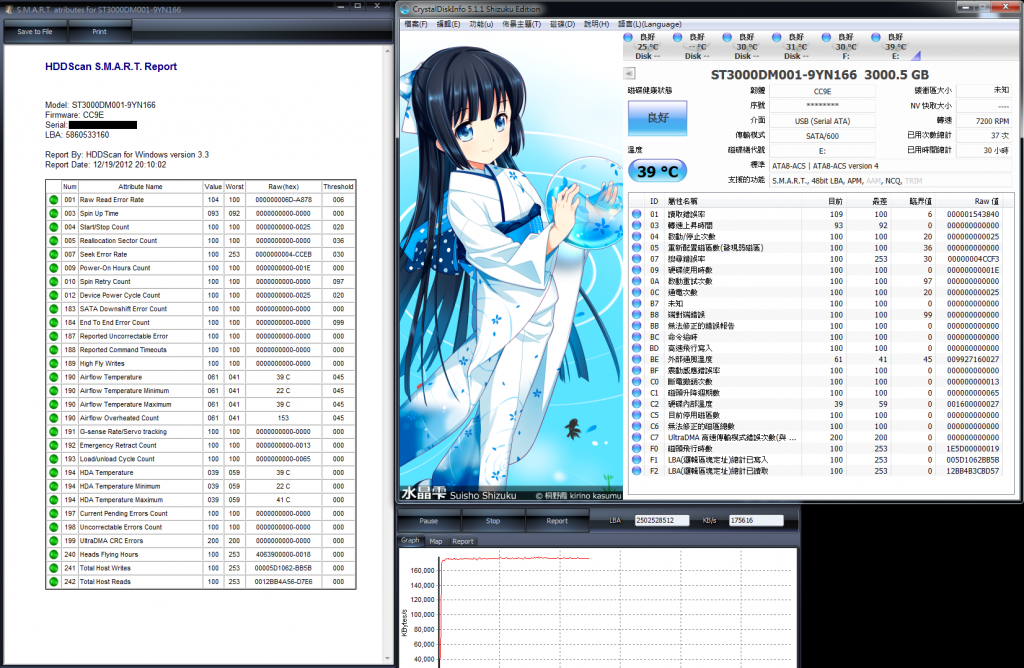Image resolution: width=1024 pixels, height=668 pixels.
Task: Switch to the Report tab below Pause
Action: coord(462,541)
